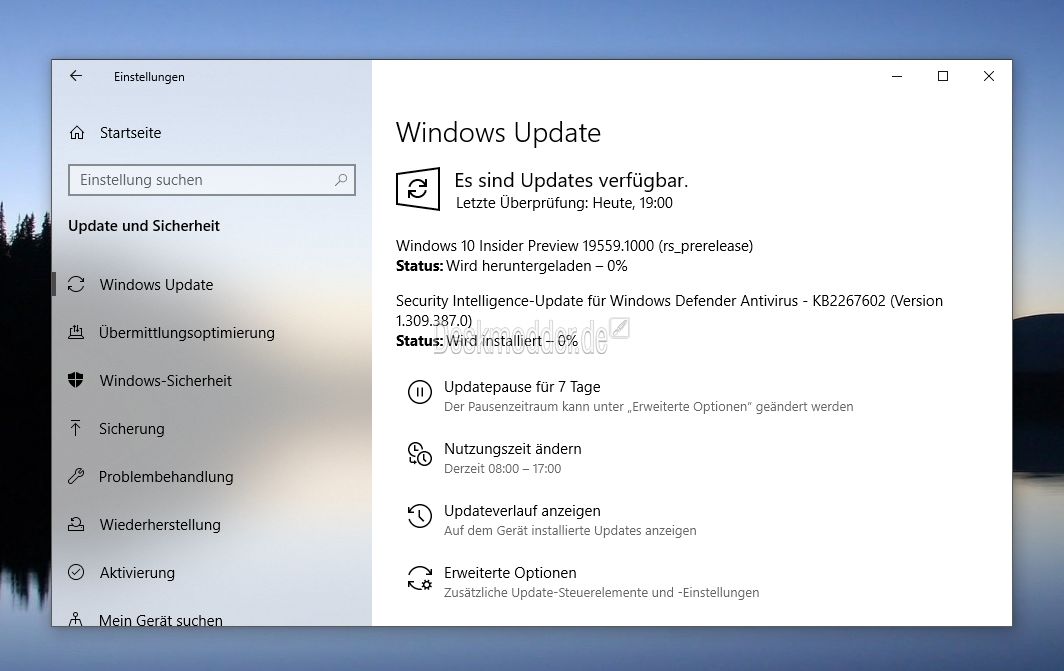Click 'Es sind Updates verfügbar.' text

click(571, 180)
